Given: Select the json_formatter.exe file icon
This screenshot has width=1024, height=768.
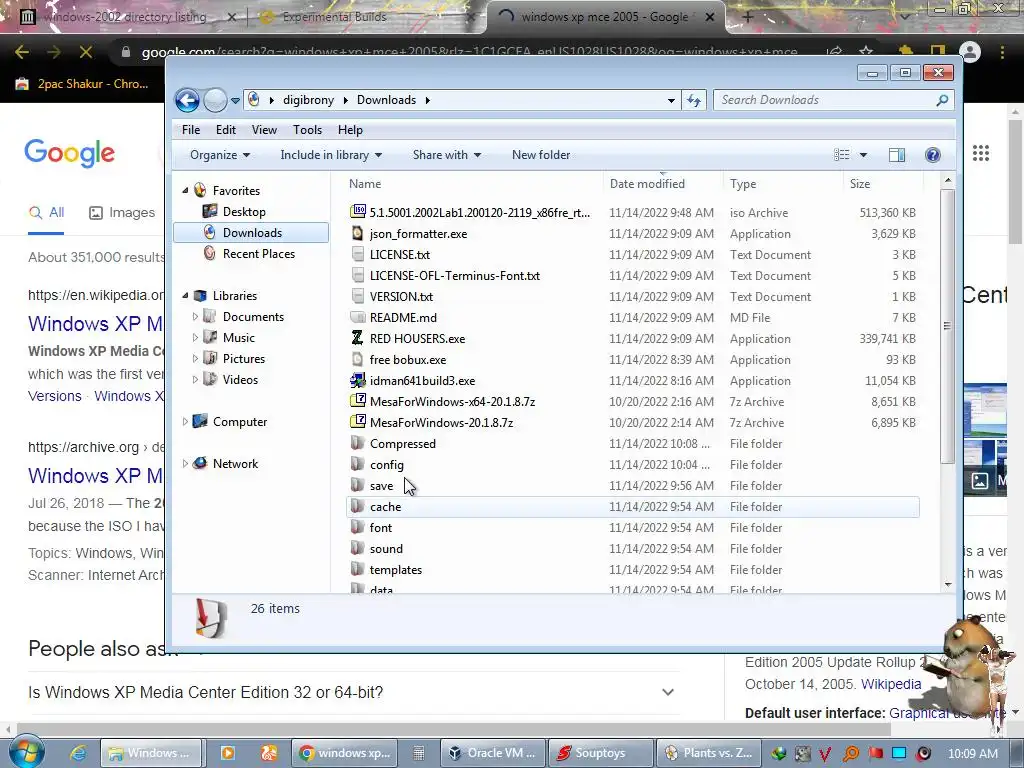Looking at the screenshot, I should 357,233.
